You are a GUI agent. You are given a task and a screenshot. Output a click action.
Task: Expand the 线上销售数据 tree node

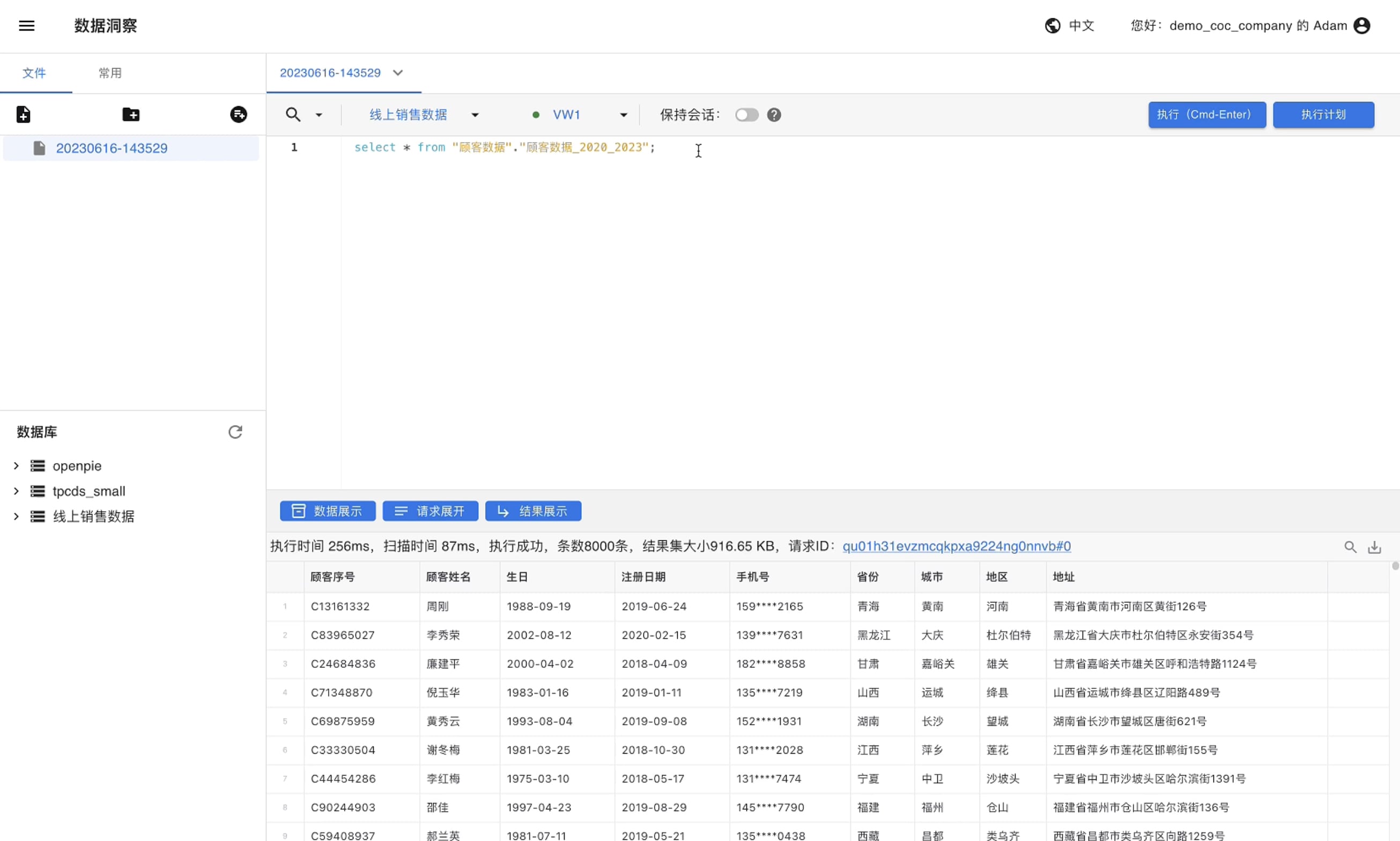(17, 516)
